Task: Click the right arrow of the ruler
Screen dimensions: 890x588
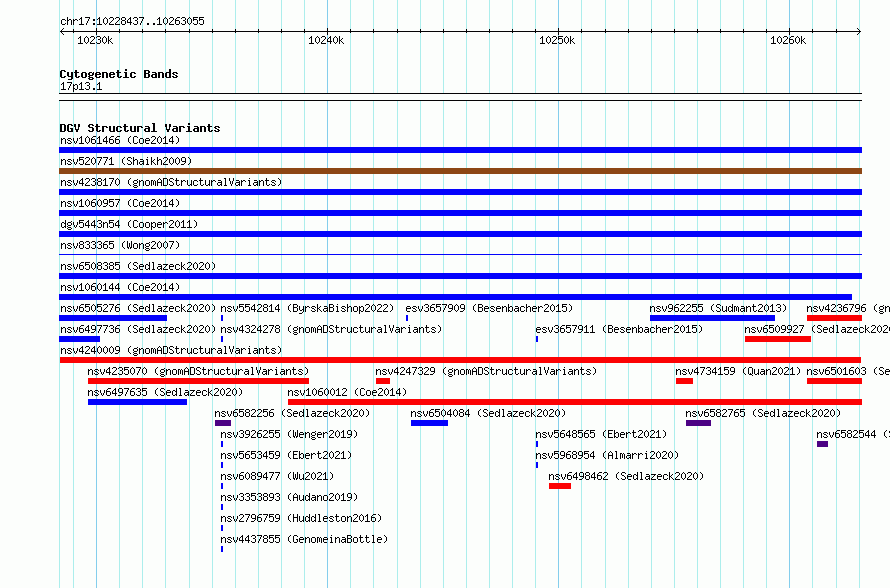Action: [x=859, y=32]
